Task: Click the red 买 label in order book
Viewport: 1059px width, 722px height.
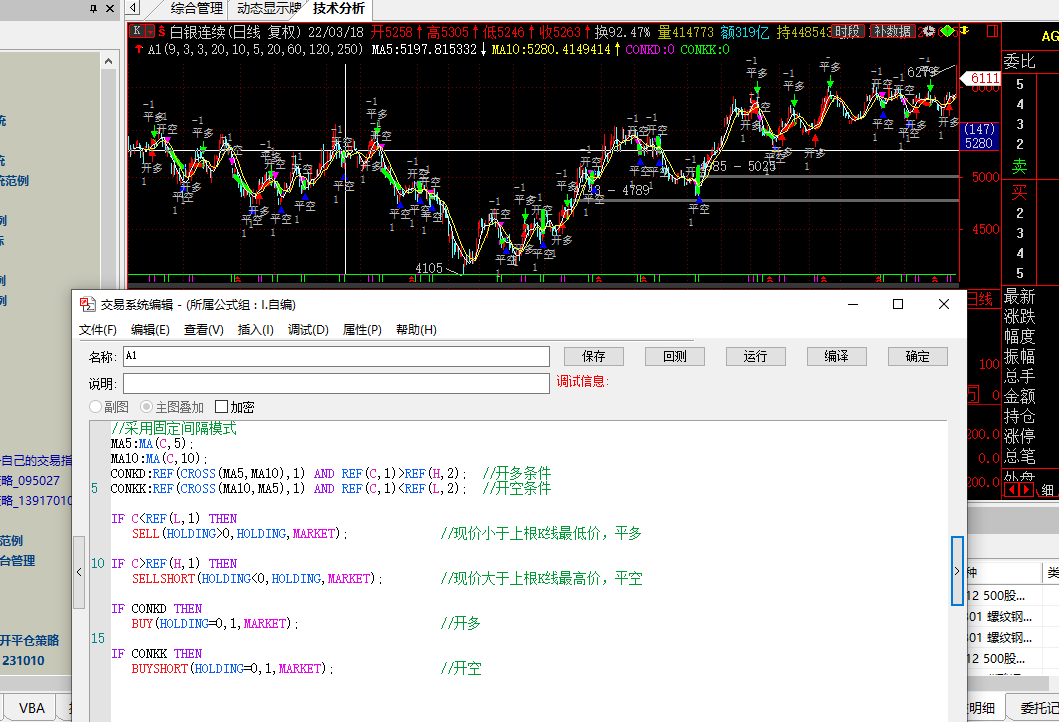Action: [x=1019, y=192]
